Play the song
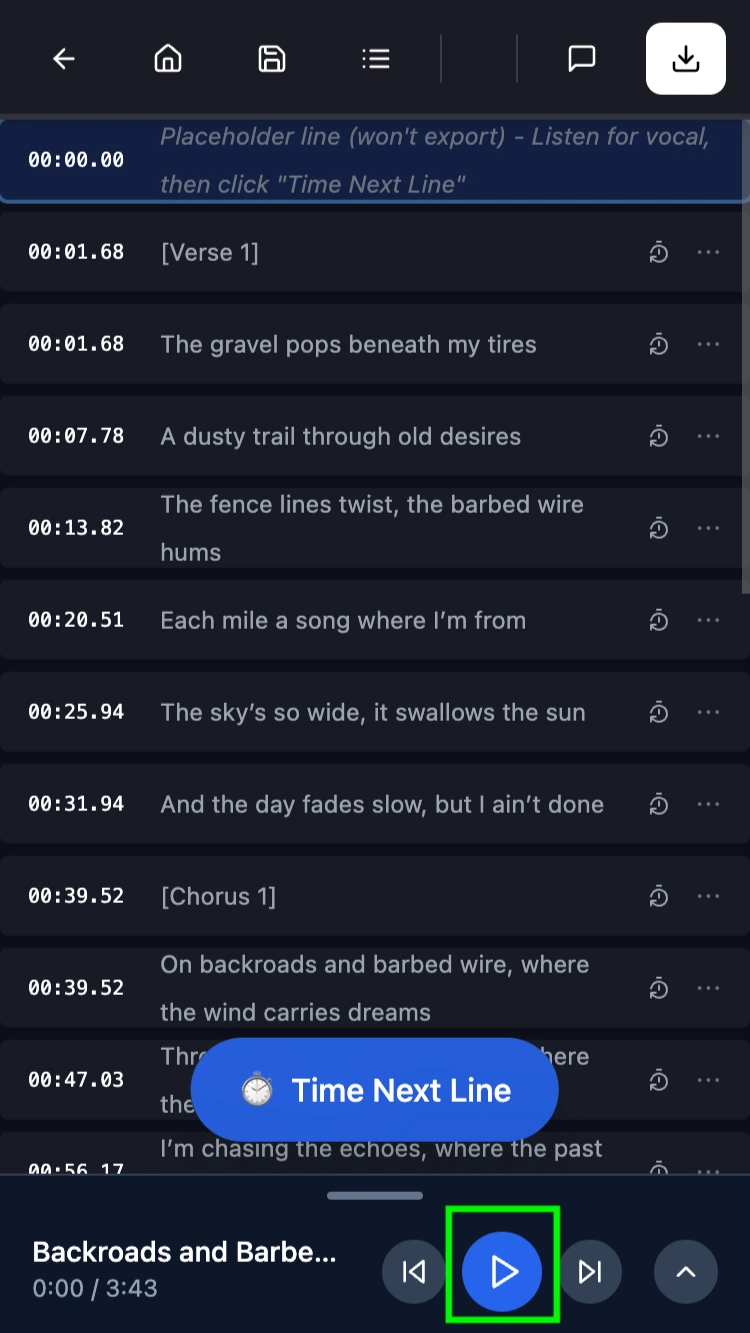The height and width of the screenshot is (1333, 750). coord(502,1271)
